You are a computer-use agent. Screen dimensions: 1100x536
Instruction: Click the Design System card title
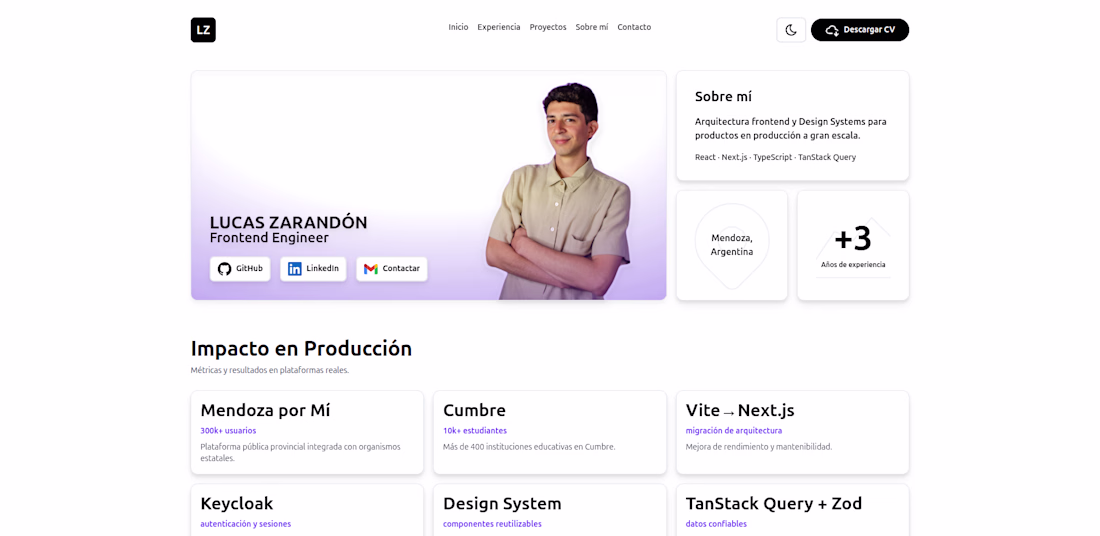coord(502,504)
